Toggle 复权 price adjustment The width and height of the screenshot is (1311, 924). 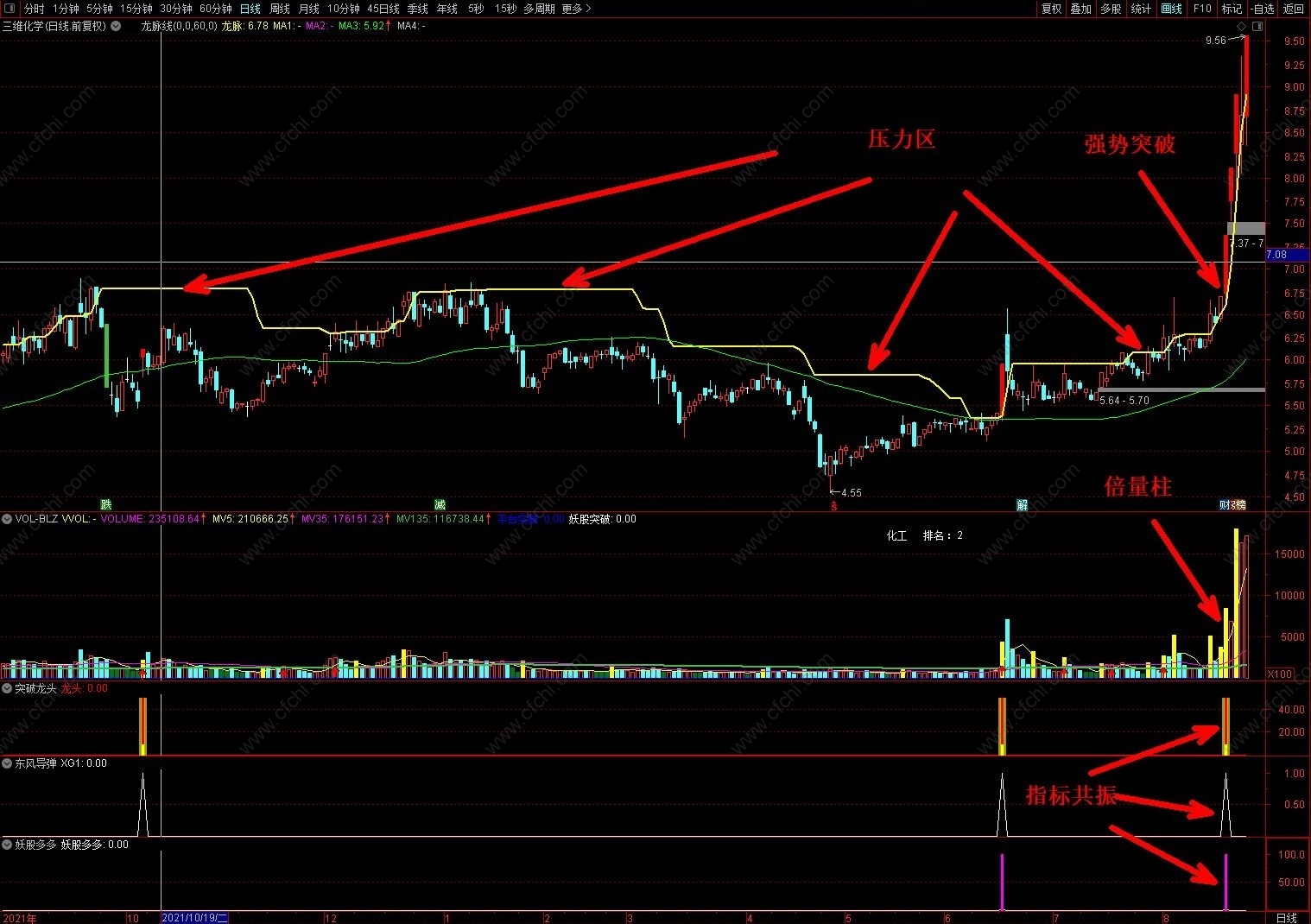[1051, 9]
